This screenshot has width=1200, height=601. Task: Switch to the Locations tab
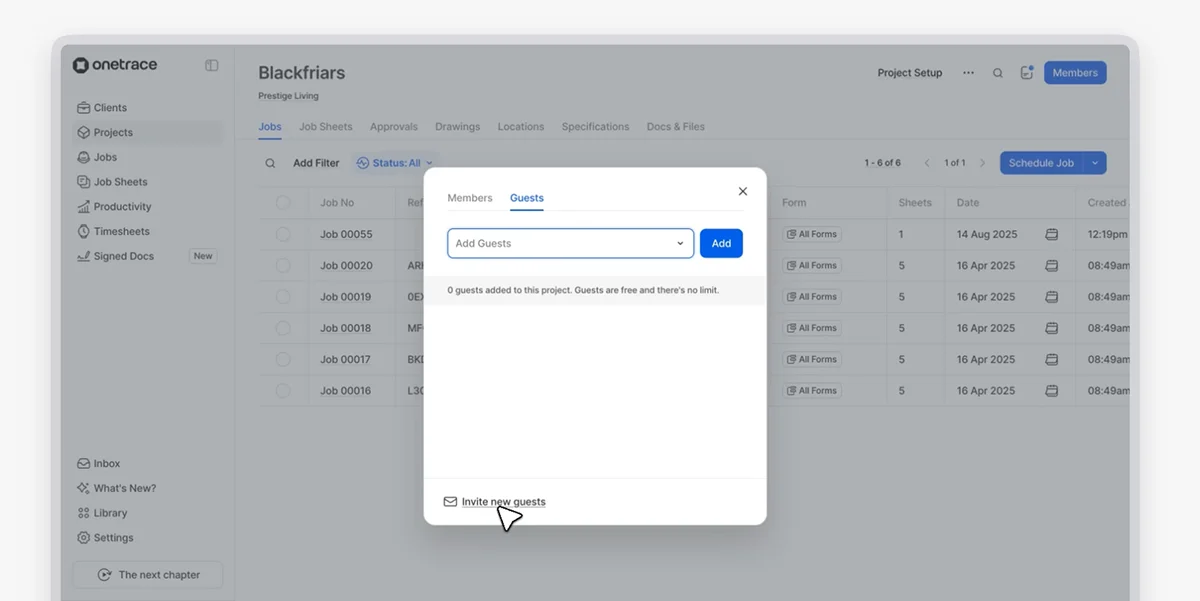pos(521,127)
